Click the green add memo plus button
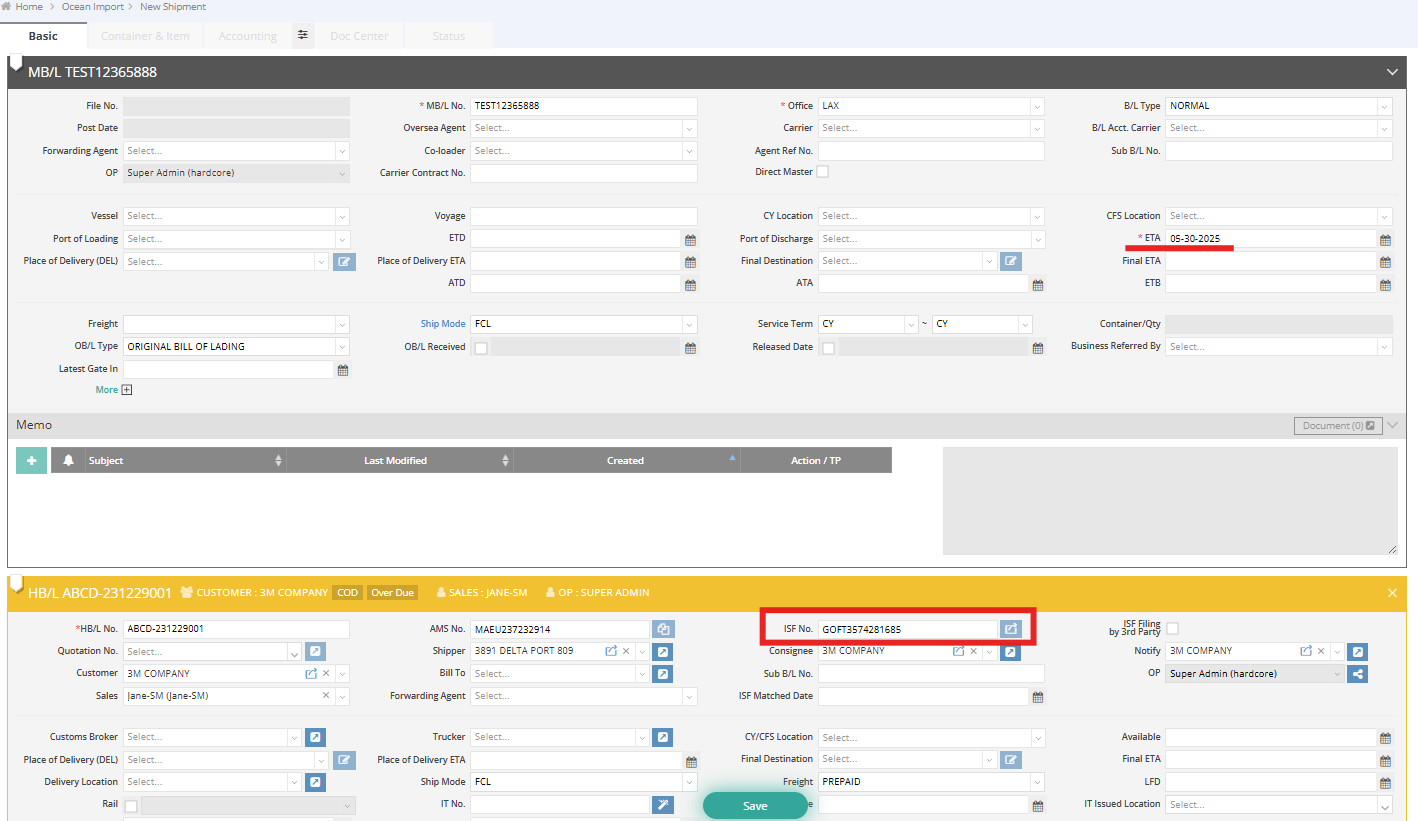1418x821 pixels. click(31, 460)
